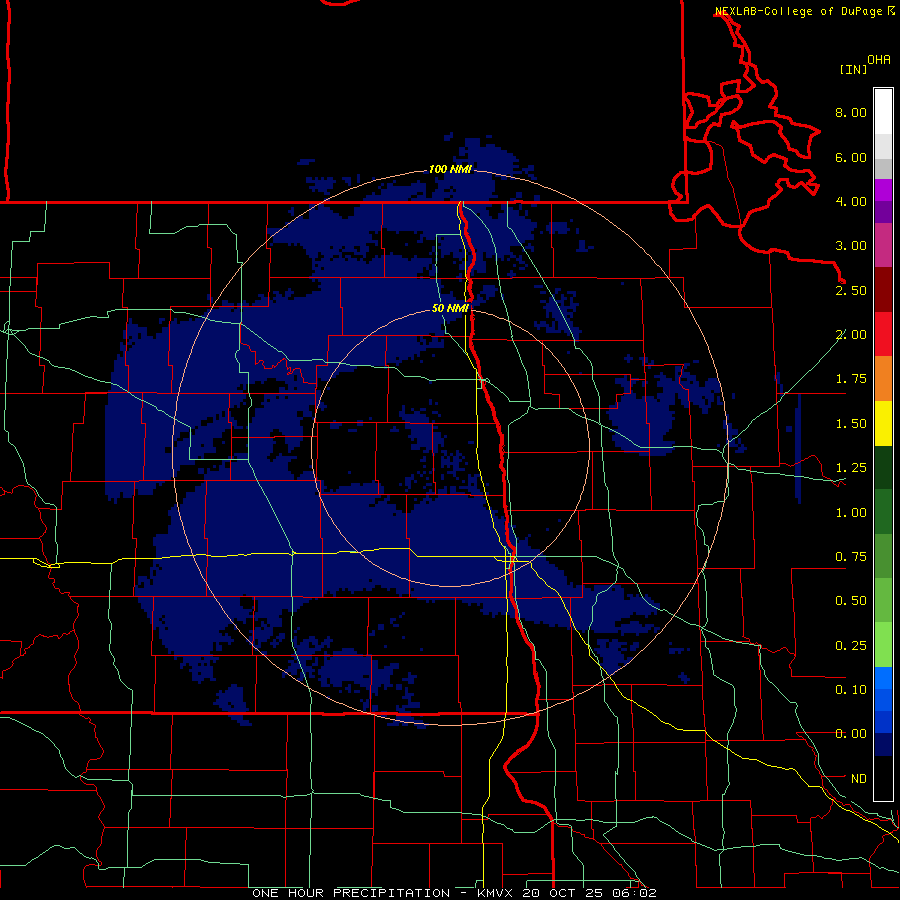Click the 1.75 legend value
The height and width of the screenshot is (900, 900).
(x=851, y=379)
